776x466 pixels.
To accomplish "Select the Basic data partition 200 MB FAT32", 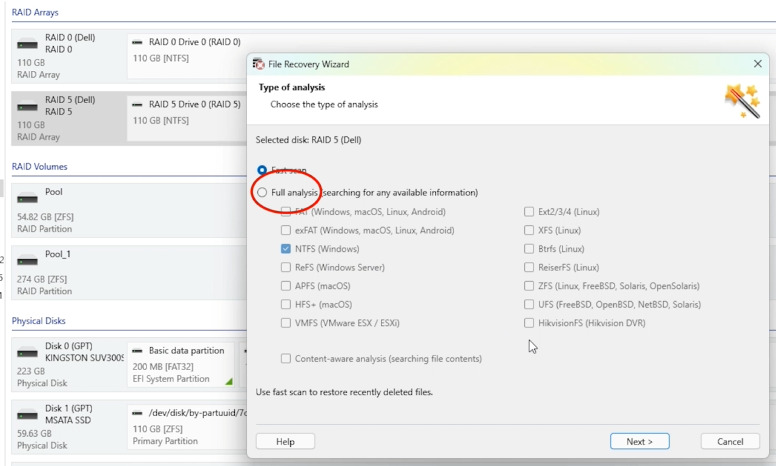I will (x=181, y=365).
